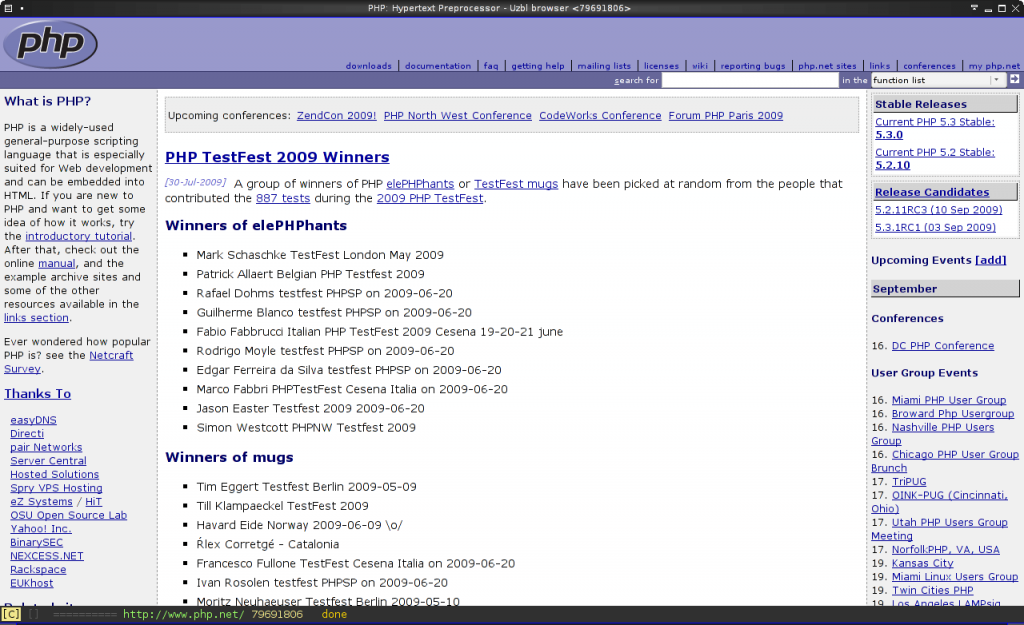Open the DC PHP Conference event link

[x=942, y=346]
